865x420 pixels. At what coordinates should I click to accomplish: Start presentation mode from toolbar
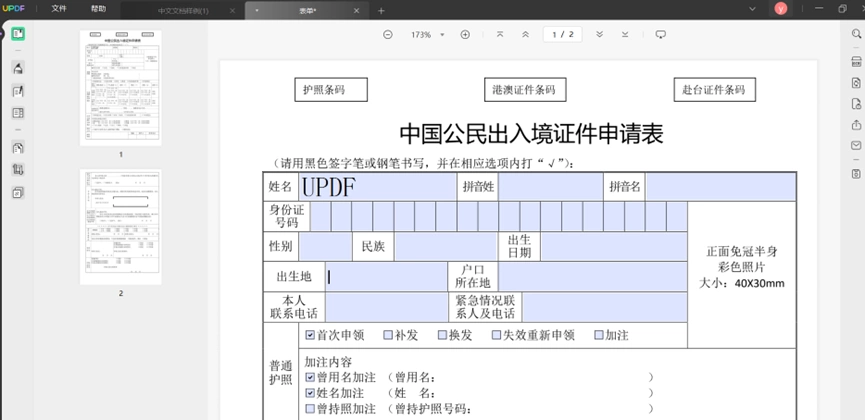(660, 34)
